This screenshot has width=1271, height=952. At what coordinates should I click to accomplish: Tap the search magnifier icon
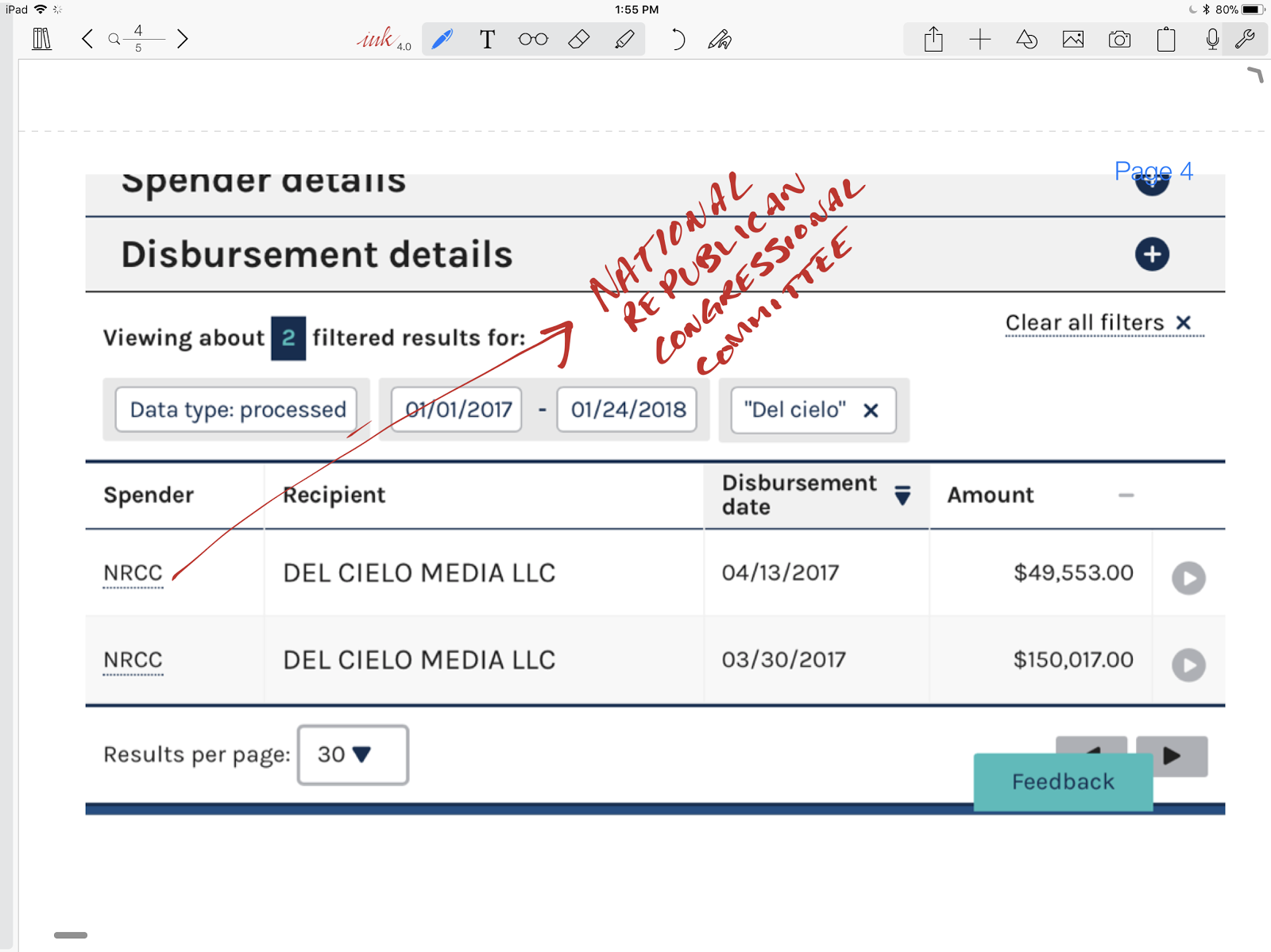click(114, 39)
